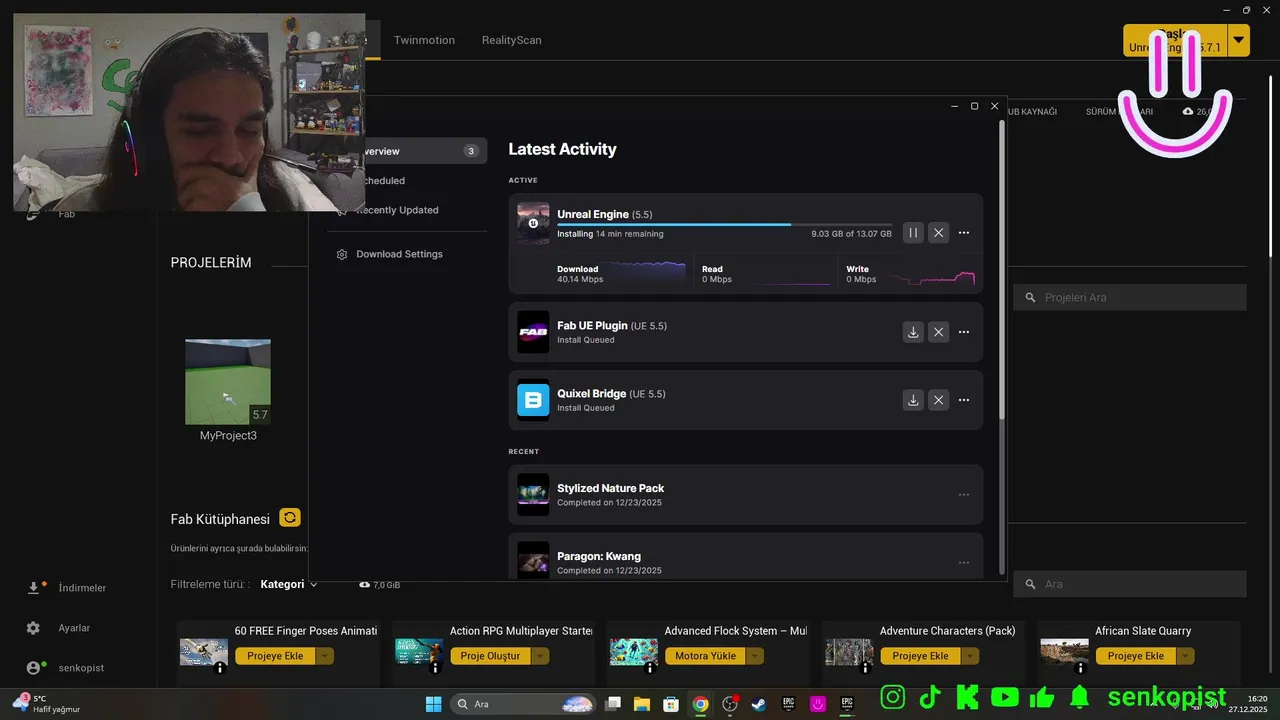Image resolution: width=1280 pixels, height=720 pixels.
Task: Open more options for Quixel Bridge
Action: pyautogui.click(x=964, y=400)
